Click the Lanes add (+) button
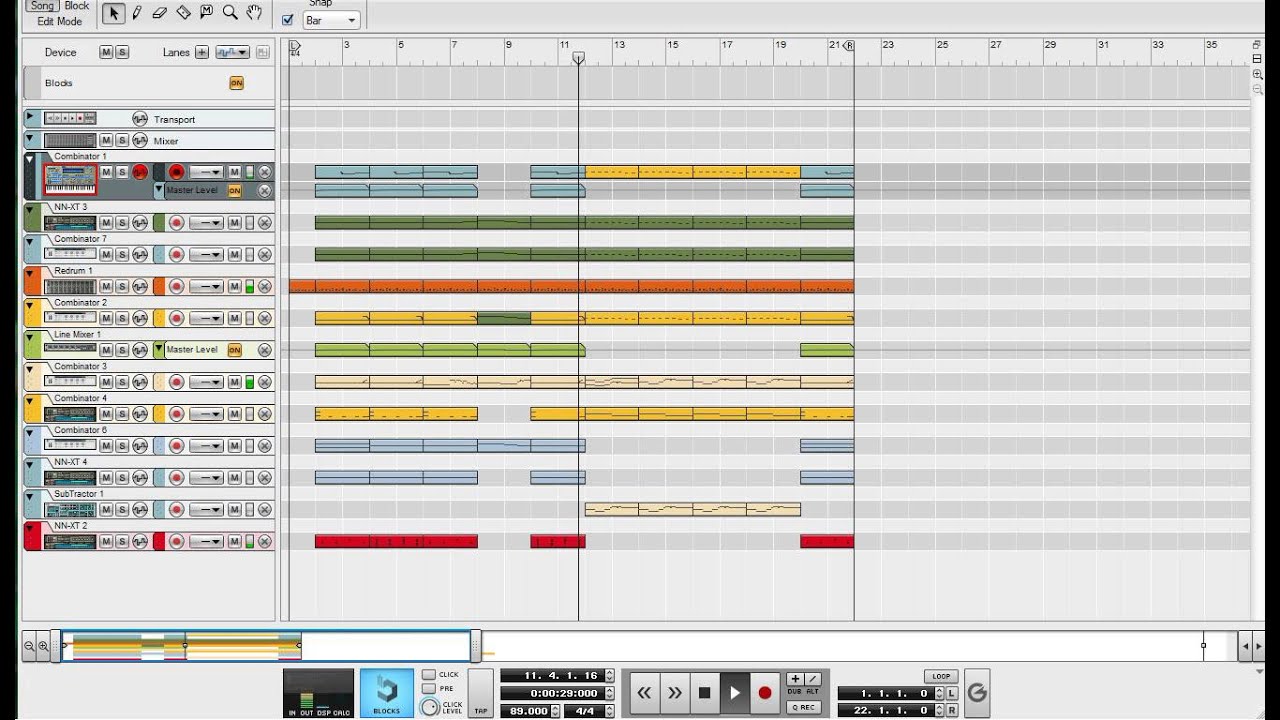 click(201, 52)
